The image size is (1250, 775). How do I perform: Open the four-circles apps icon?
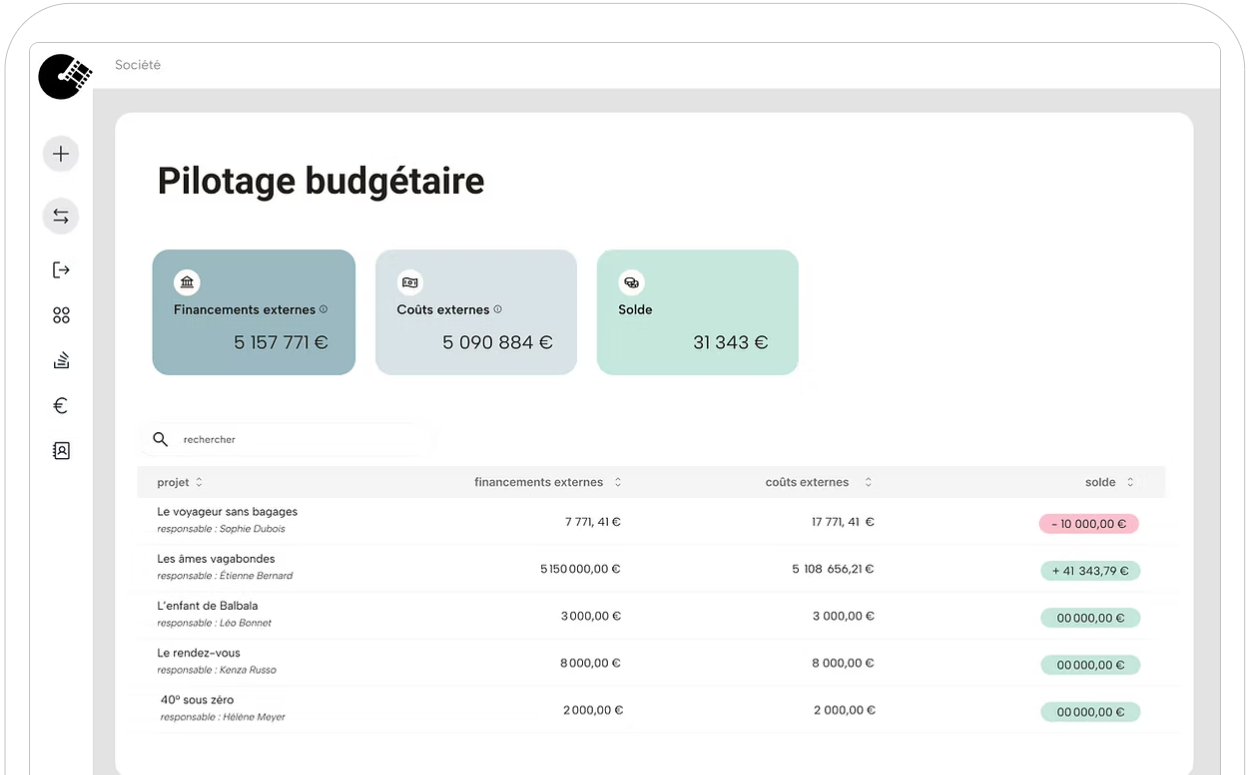pyautogui.click(x=61, y=316)
